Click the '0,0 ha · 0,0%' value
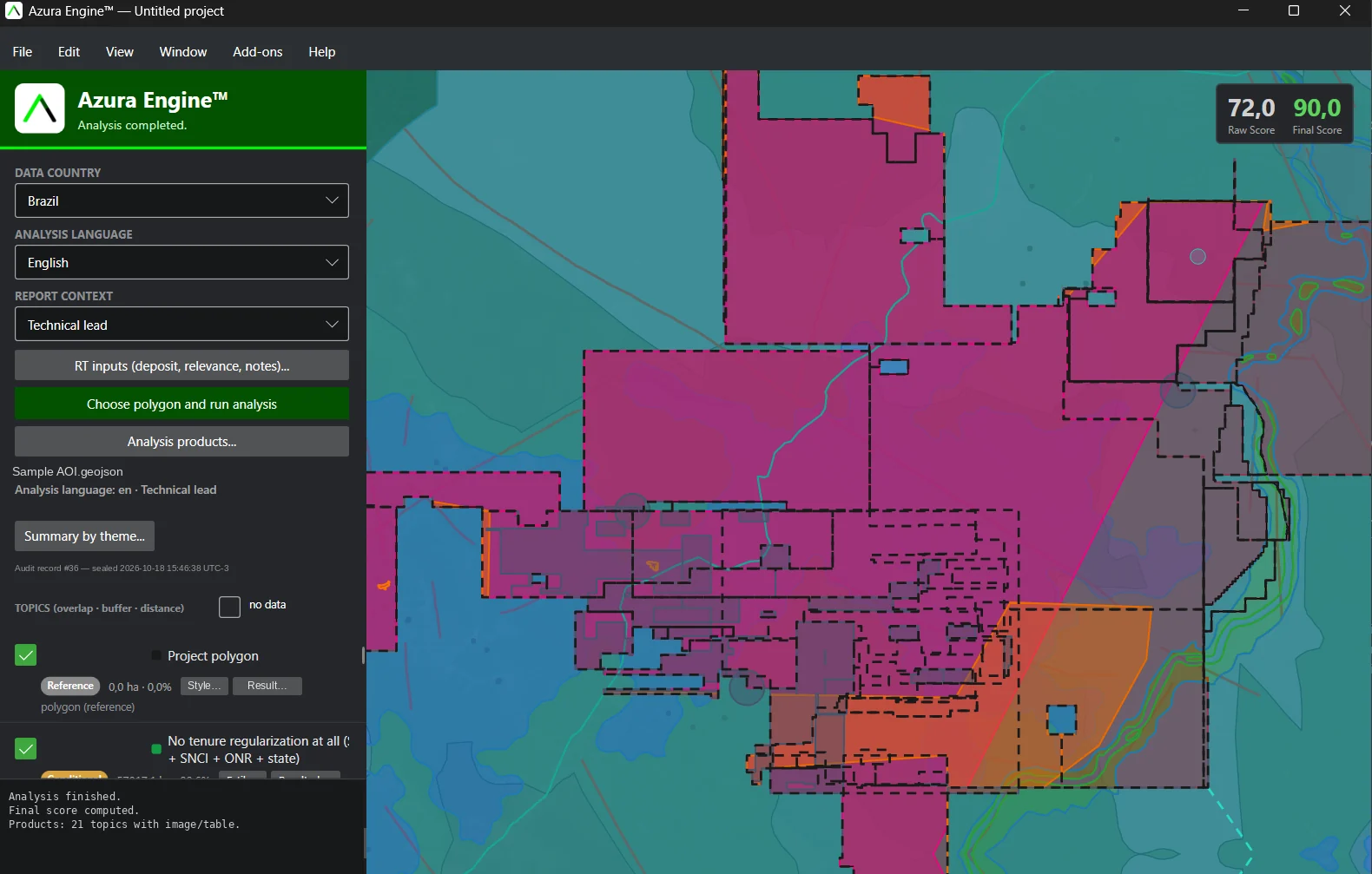The height and width of the screenshot is (874, 1372). click(140, 687)
